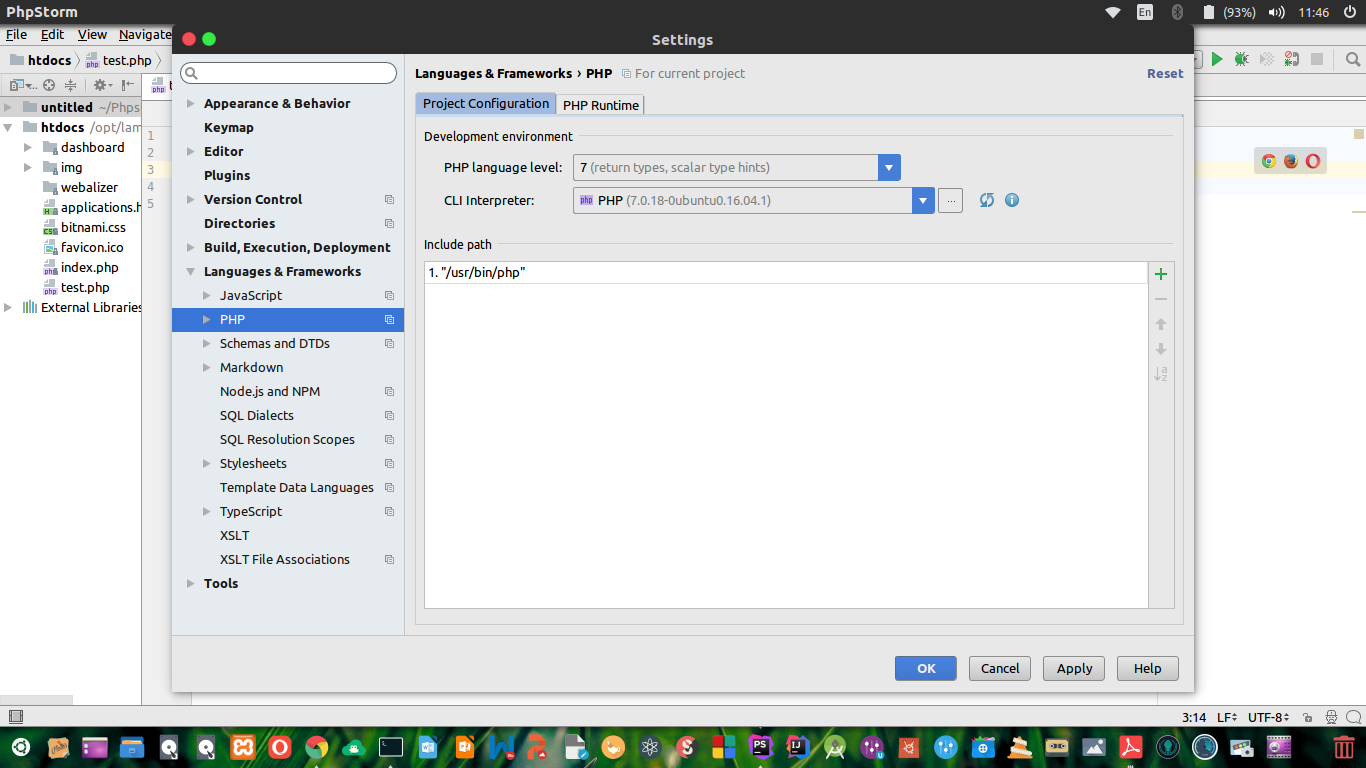Open the Navigate menu
The image size is (1366, 768).
point(145,34)
